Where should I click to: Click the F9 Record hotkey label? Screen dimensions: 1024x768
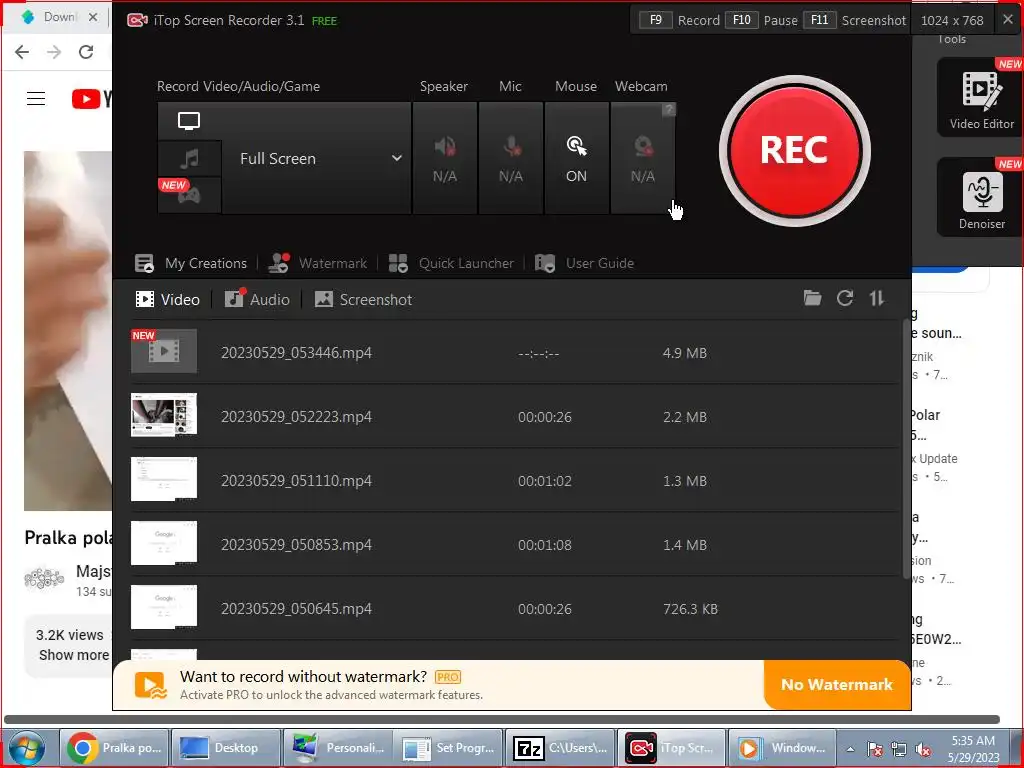679,20
